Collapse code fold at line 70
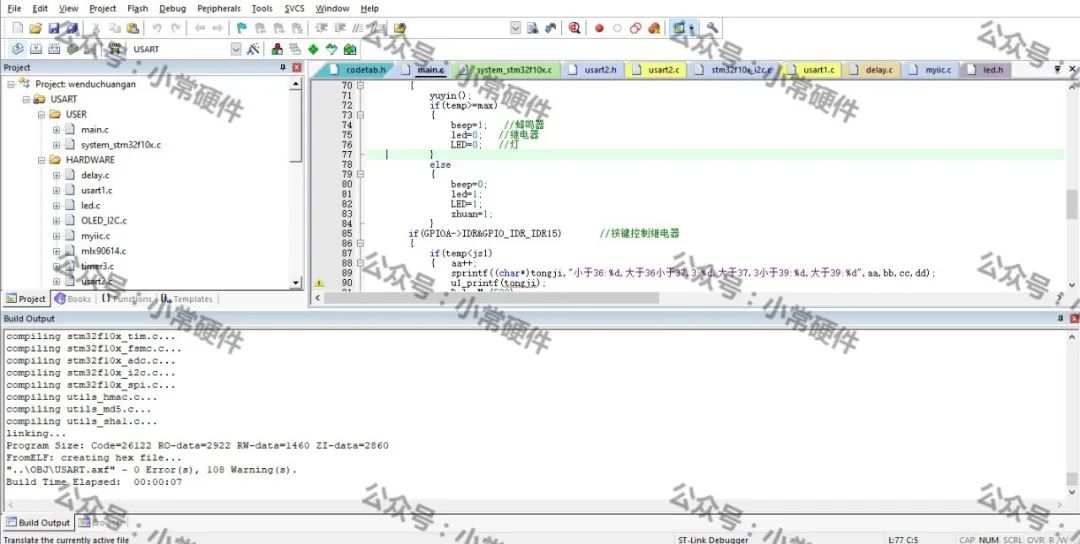1080x544 pixels. coord(360,85)
